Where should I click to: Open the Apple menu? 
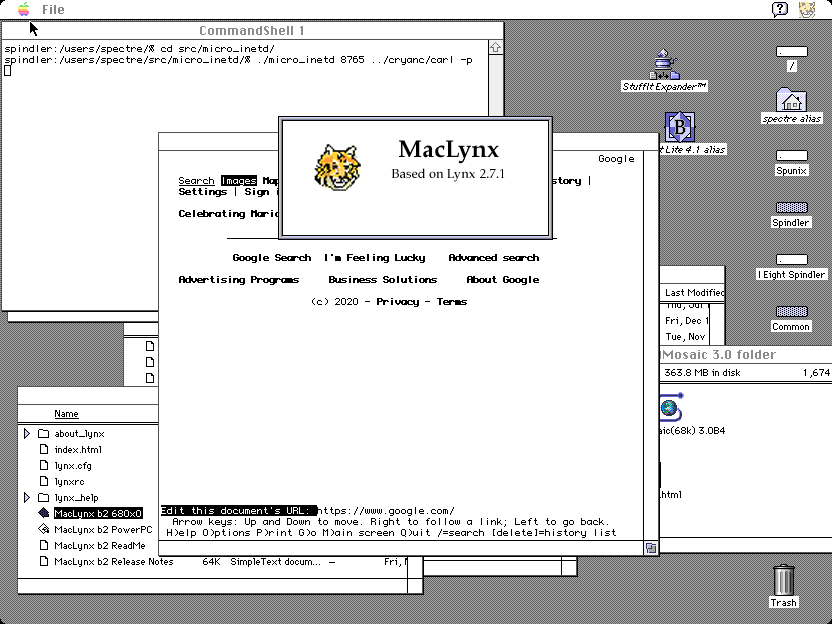[23, 9]
